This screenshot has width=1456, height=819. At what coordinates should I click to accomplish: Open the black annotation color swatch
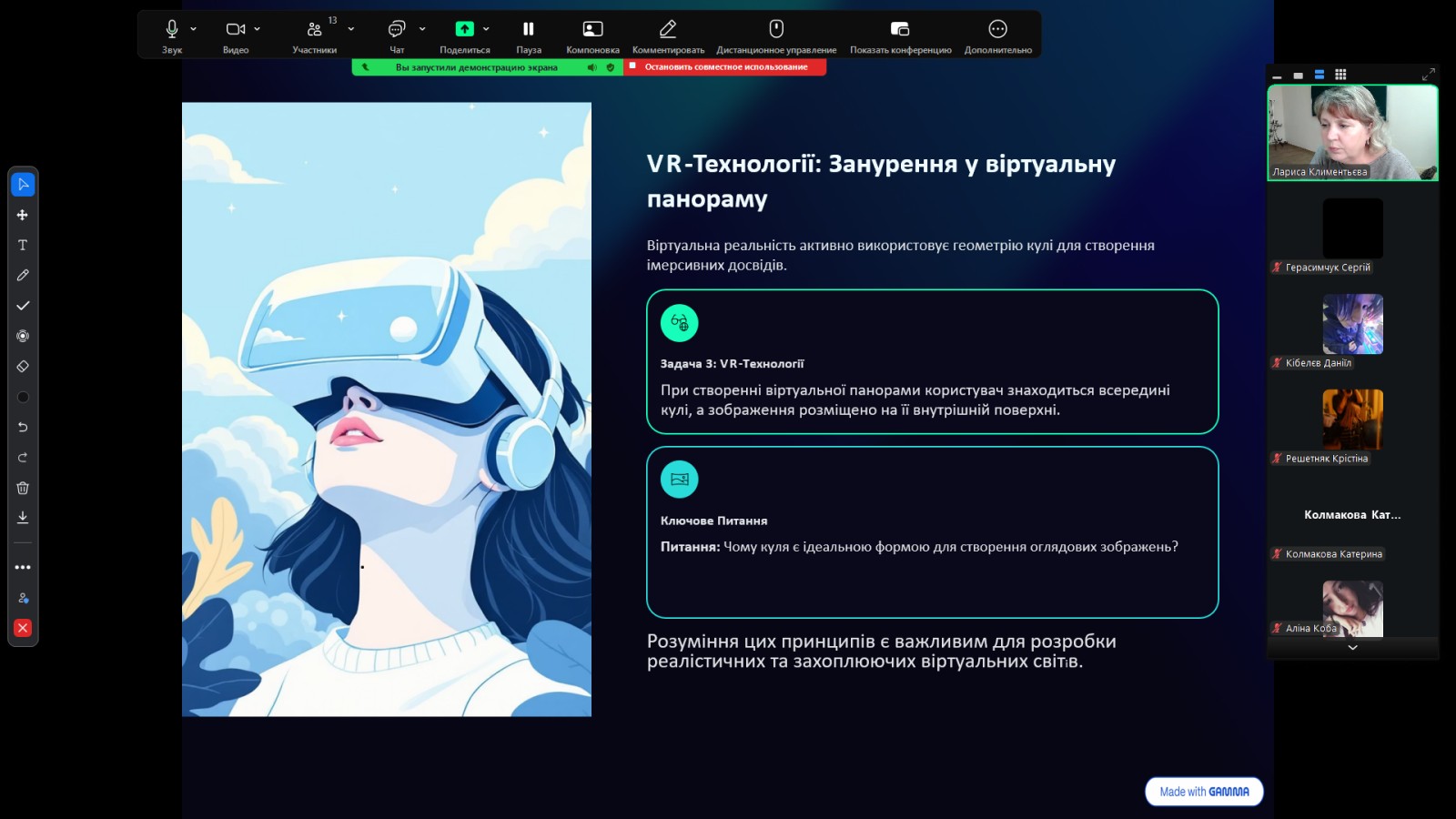coord(23,397)
